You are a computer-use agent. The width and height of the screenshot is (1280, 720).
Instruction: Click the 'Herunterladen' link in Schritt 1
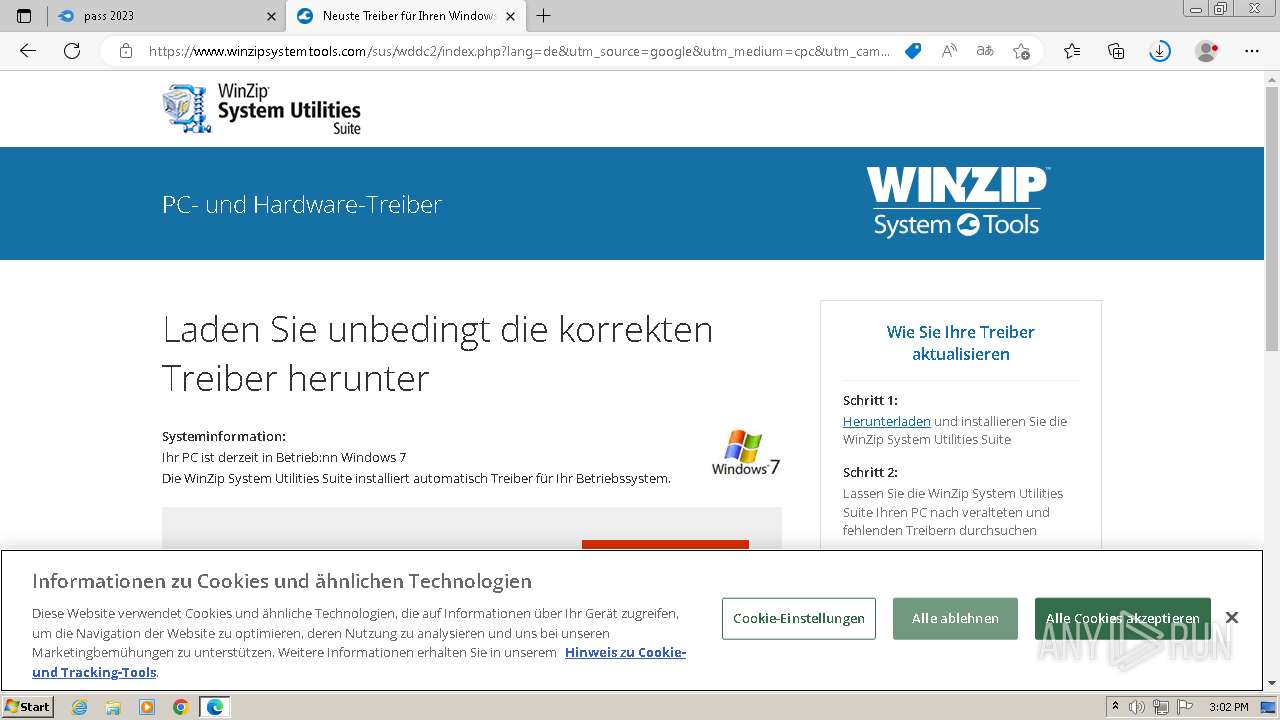point(886,421)
